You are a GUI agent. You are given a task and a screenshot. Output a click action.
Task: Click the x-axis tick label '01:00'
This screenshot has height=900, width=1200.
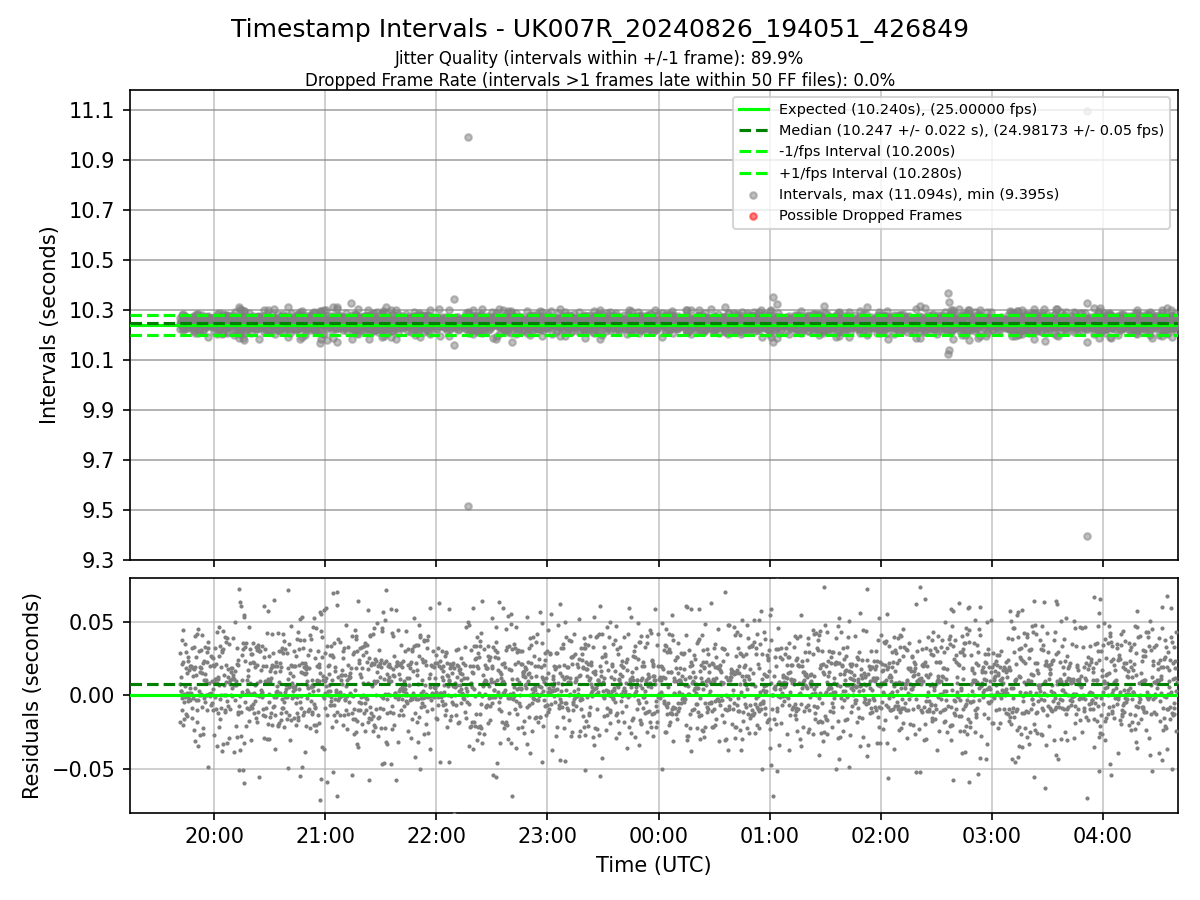tap(769, 835)
